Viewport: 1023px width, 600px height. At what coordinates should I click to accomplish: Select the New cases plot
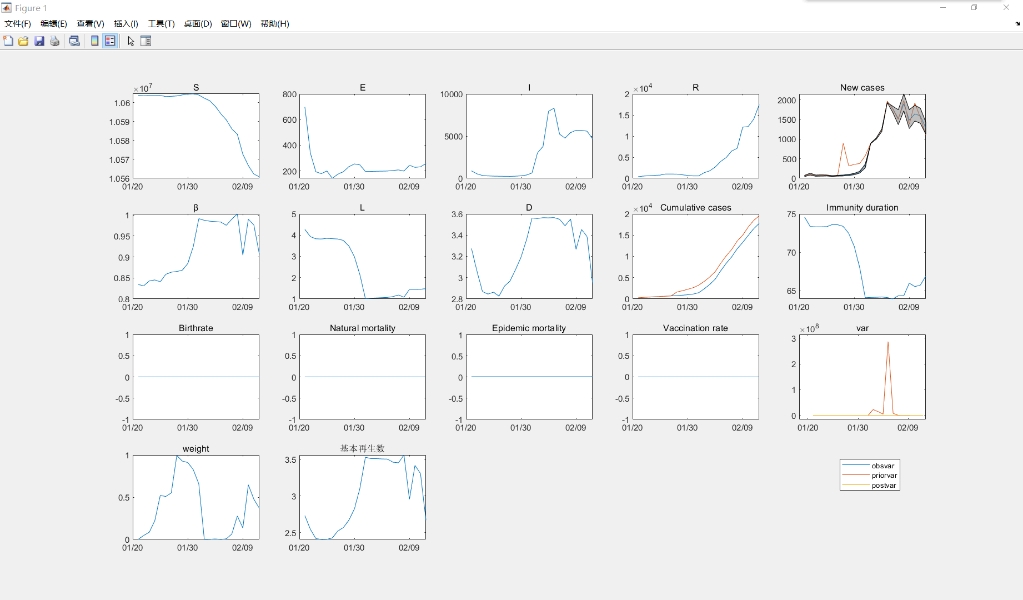coord(862,136)
